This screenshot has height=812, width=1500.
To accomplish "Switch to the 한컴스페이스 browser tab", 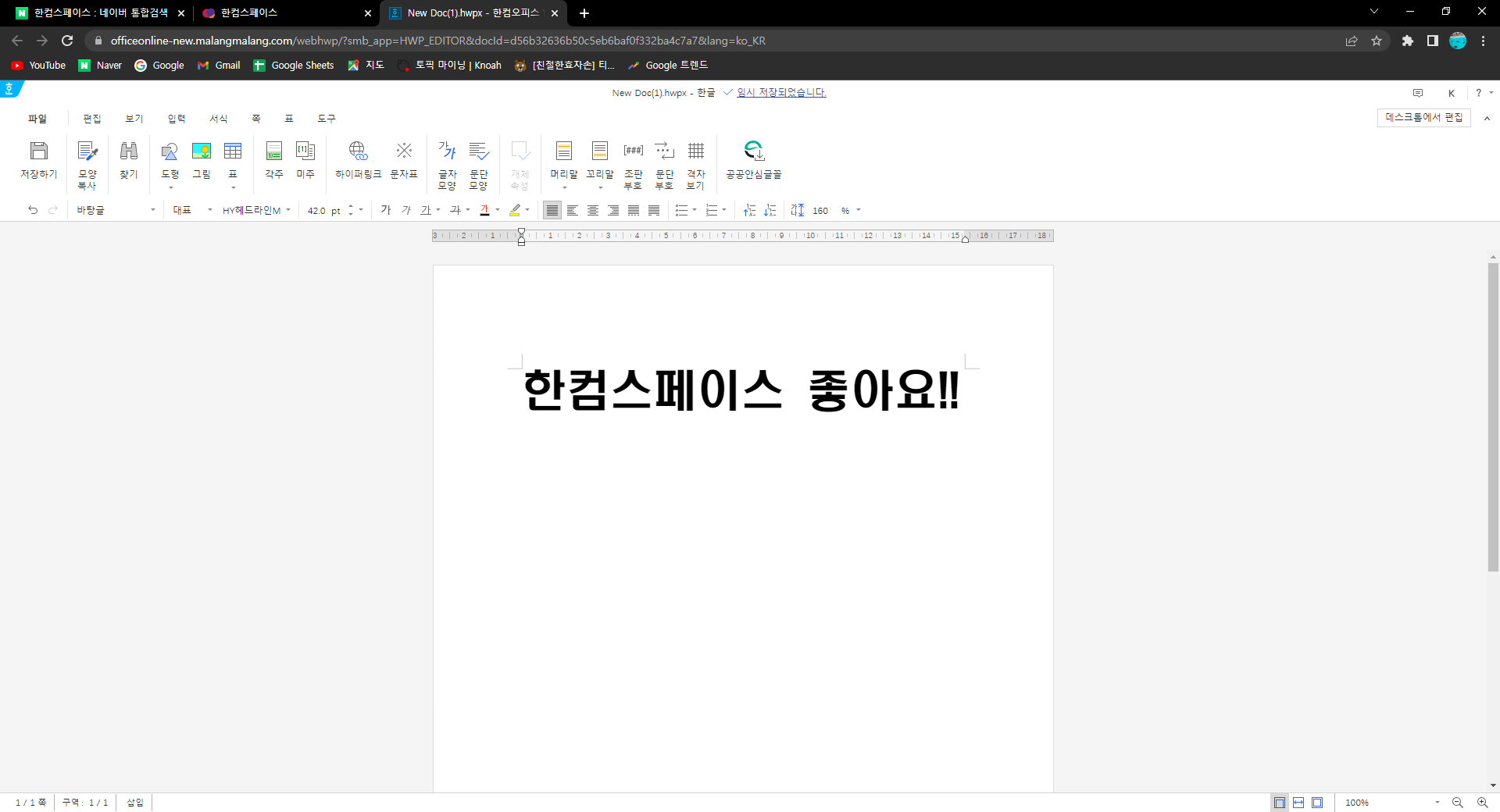I will tap(287, 13).
